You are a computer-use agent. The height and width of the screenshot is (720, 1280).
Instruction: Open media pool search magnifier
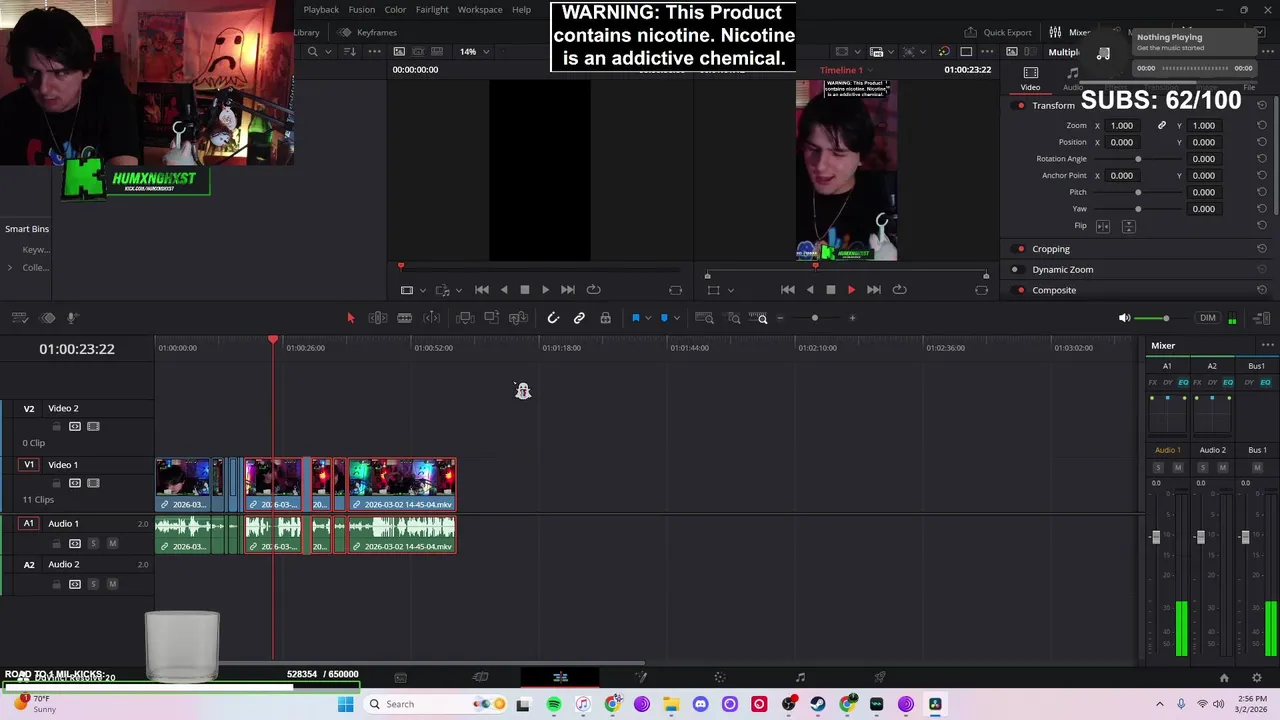point(313,52)
